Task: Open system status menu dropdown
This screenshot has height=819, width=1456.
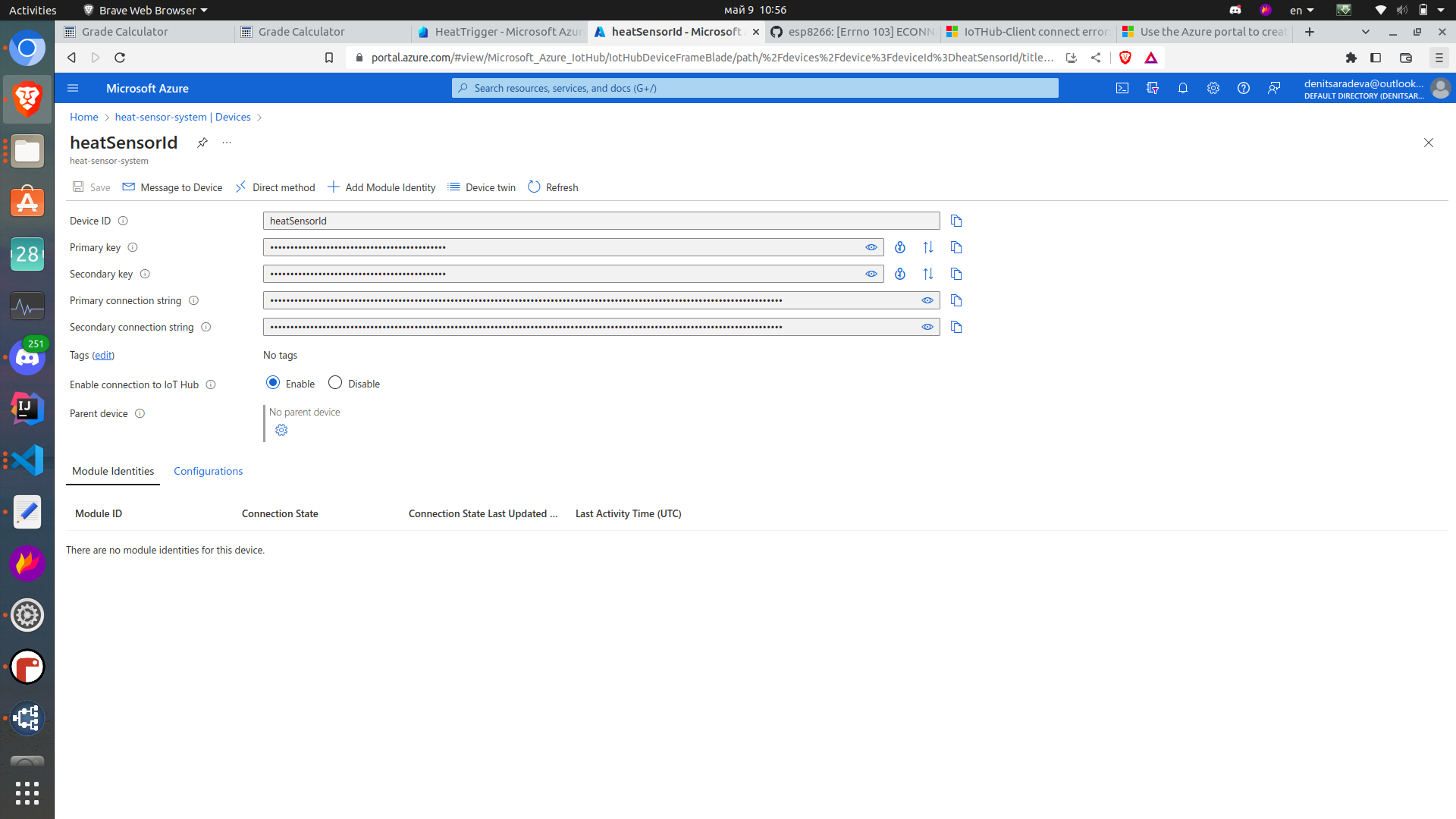Action: (x=1410, y=10)
